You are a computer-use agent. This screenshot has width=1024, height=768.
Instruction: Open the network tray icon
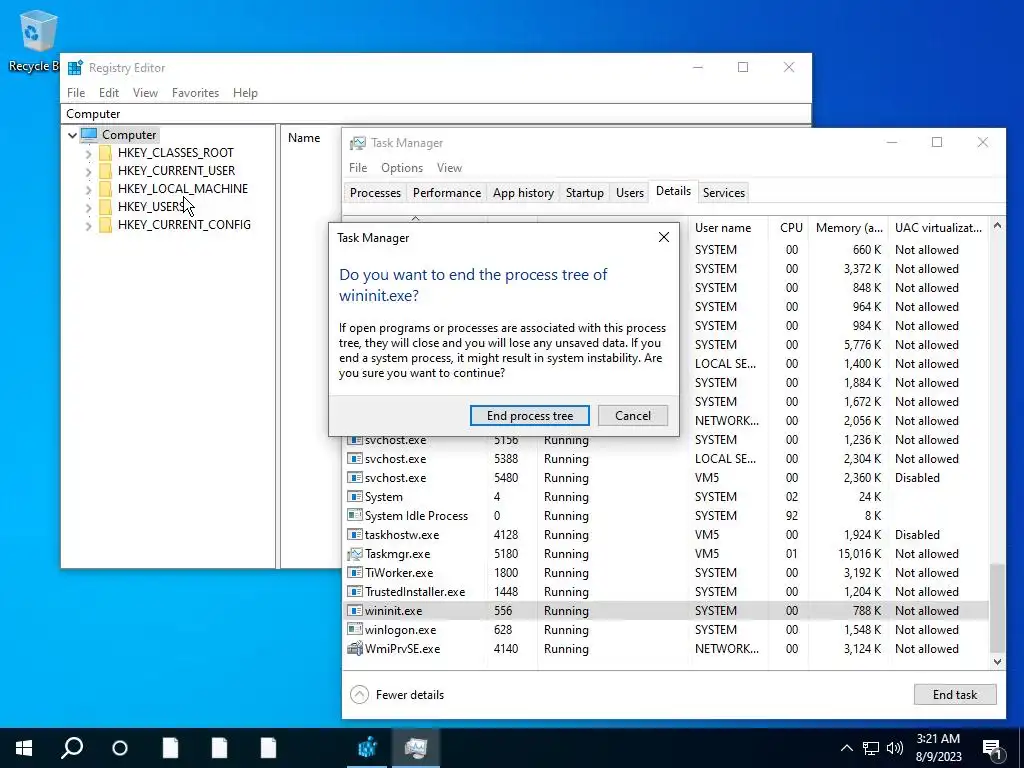tap(871, 748)
